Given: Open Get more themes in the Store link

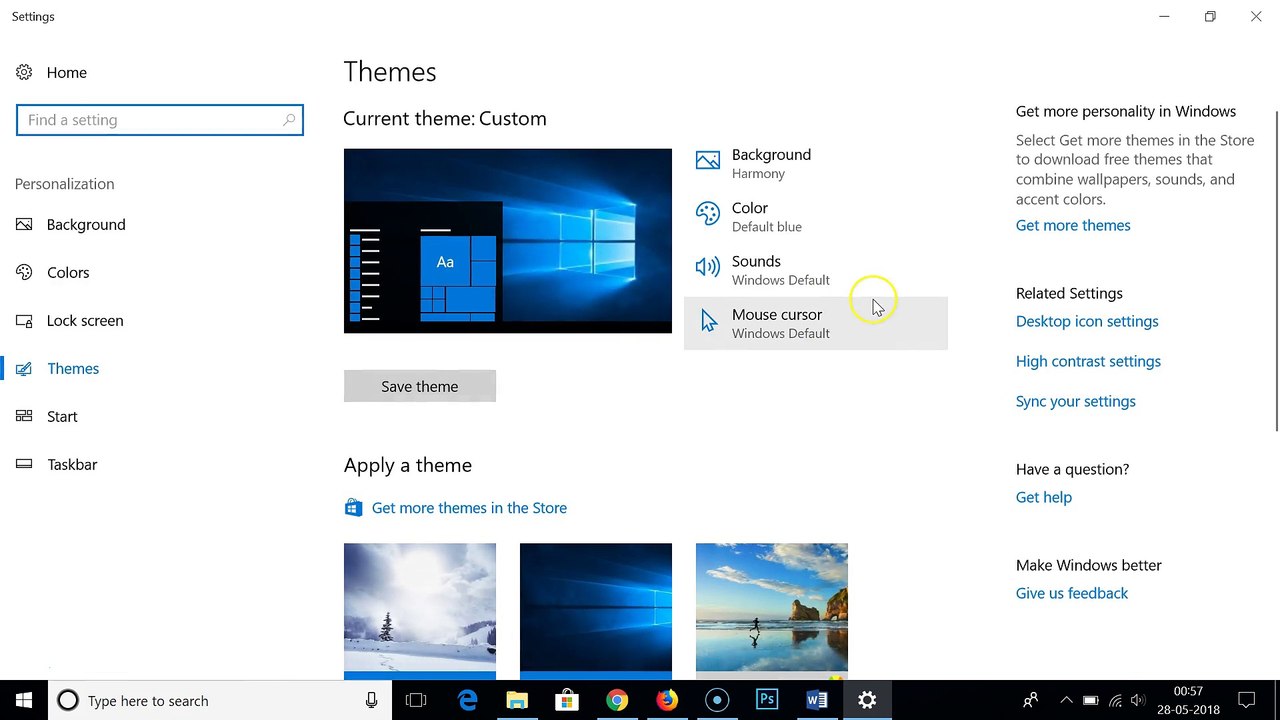Looking at the screenshot, I should tap(469, 508).
